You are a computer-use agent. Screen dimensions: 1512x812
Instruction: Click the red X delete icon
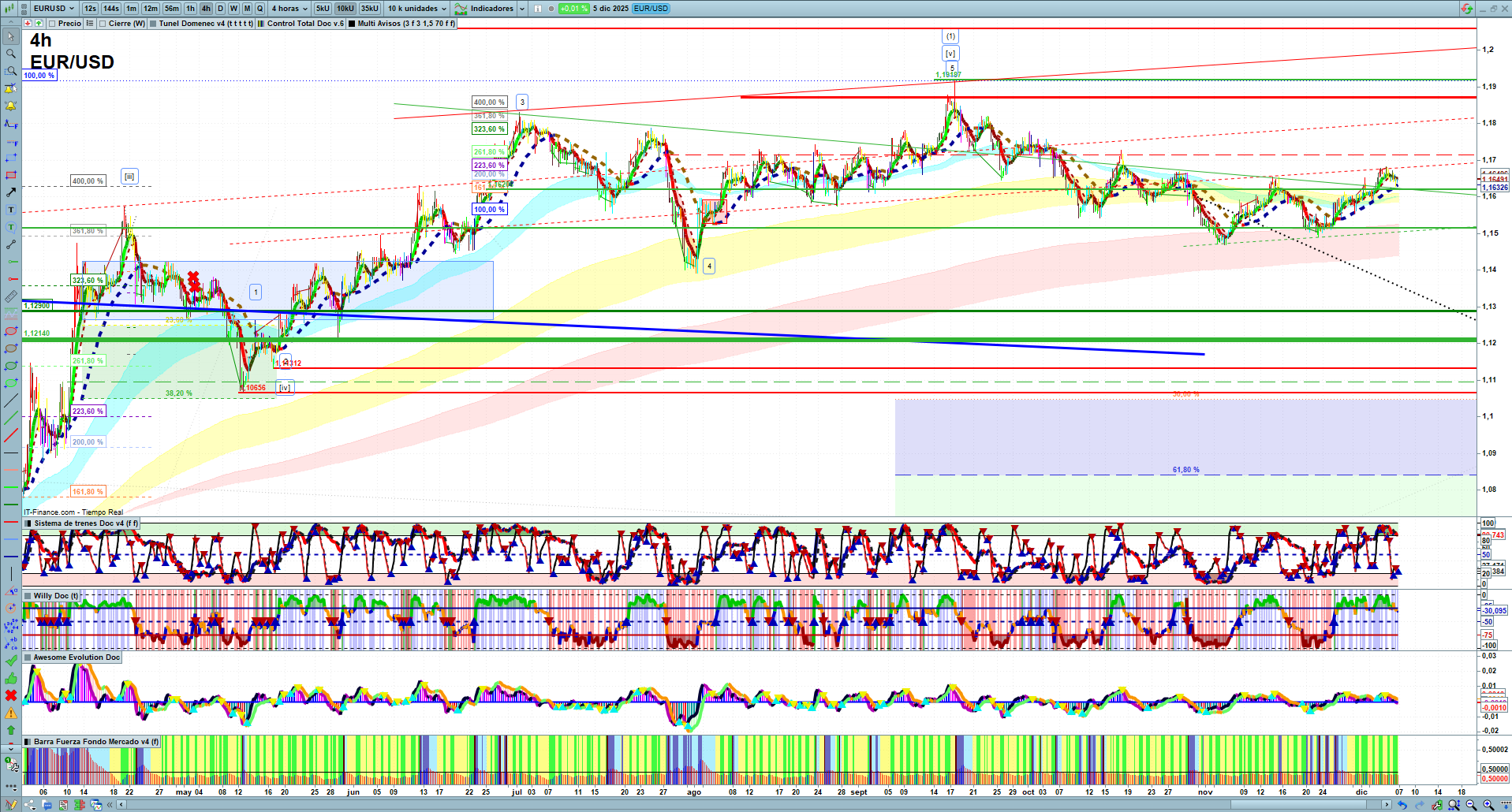(x=11, y=695)
